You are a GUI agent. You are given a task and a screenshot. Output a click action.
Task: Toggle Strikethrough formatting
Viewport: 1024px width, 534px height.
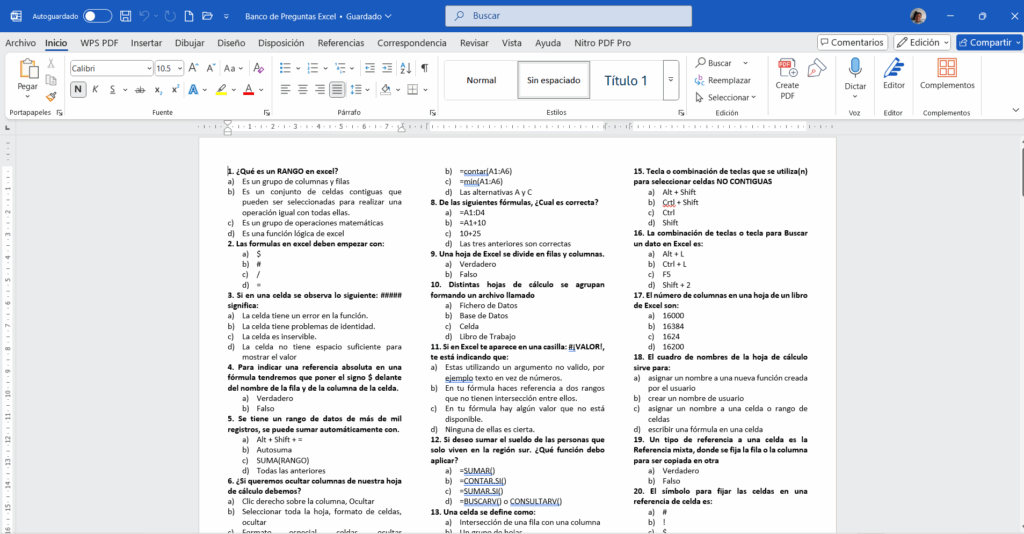pos(140,89)
